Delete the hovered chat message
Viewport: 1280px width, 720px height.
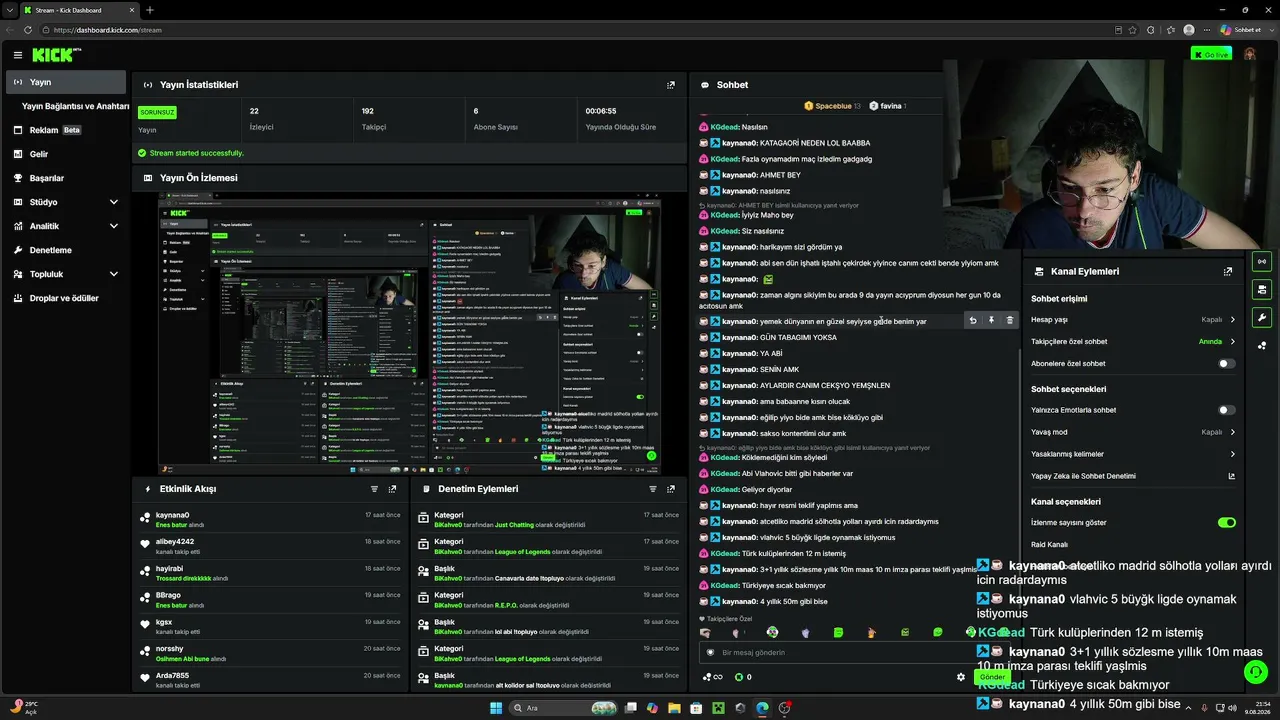[x=1009, y=320]
